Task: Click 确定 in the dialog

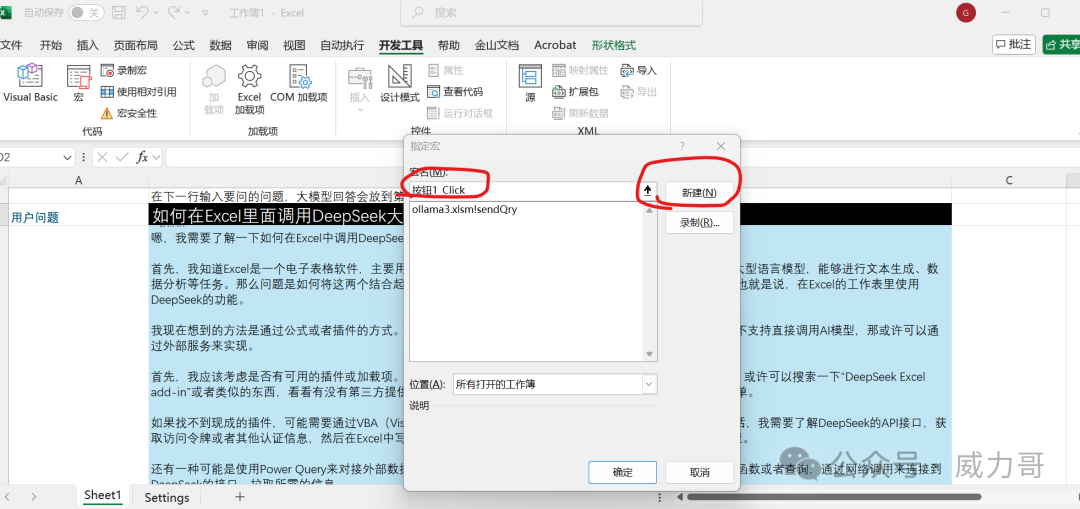Action: pos(623,472)
